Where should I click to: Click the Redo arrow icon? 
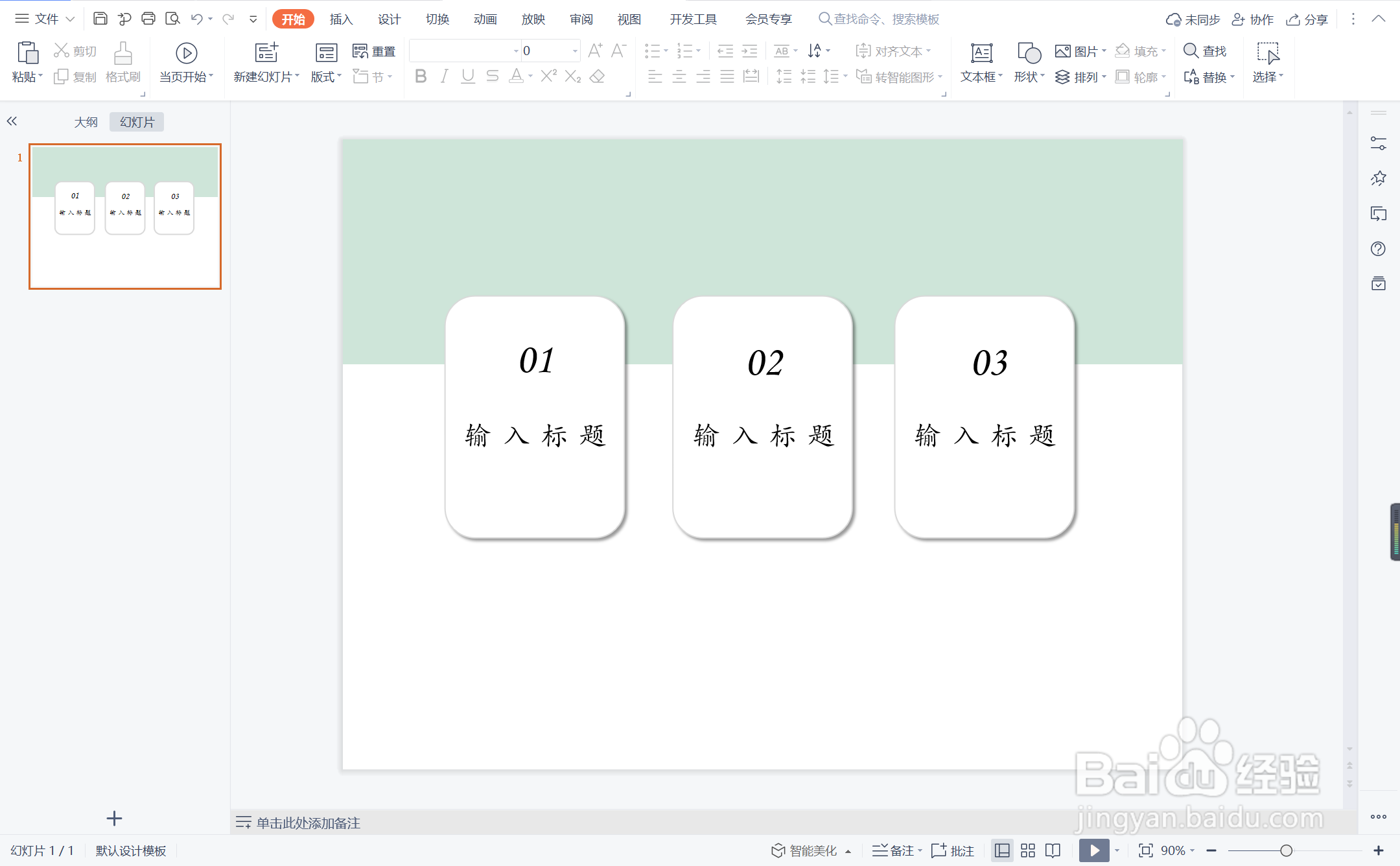[x=228, y=19]
